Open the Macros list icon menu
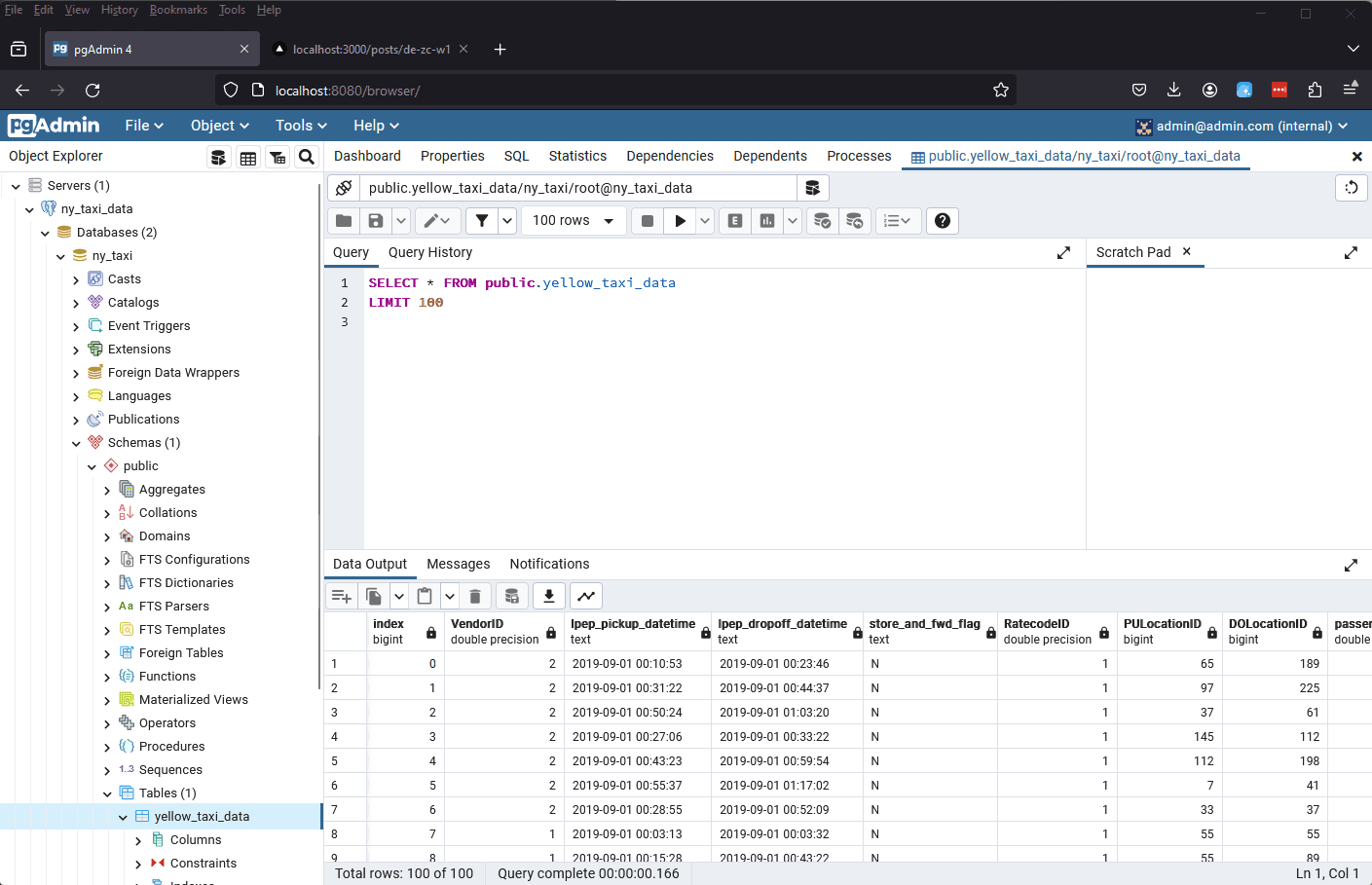This screenshot has height=885, width=1372. [898, 221]
